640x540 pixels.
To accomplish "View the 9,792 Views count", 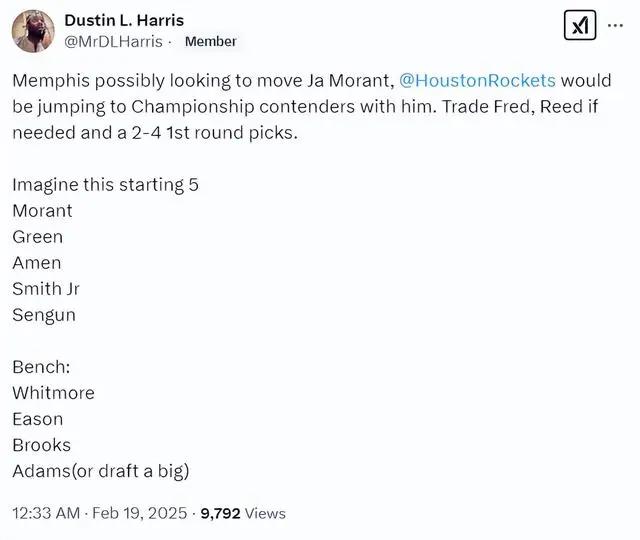I will pos(243,513).
